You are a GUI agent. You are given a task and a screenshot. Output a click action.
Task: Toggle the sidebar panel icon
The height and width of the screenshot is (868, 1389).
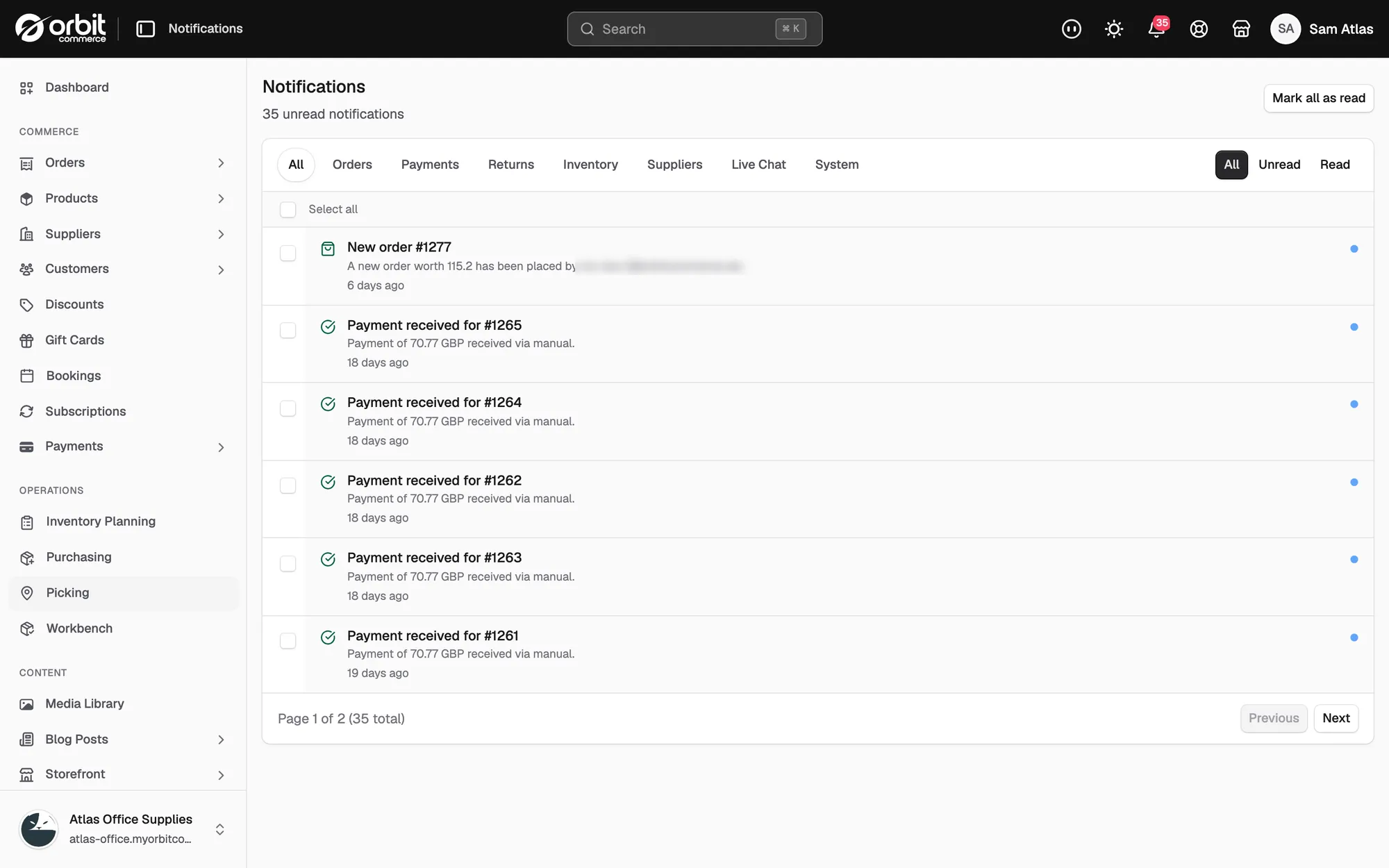point(145,28)
